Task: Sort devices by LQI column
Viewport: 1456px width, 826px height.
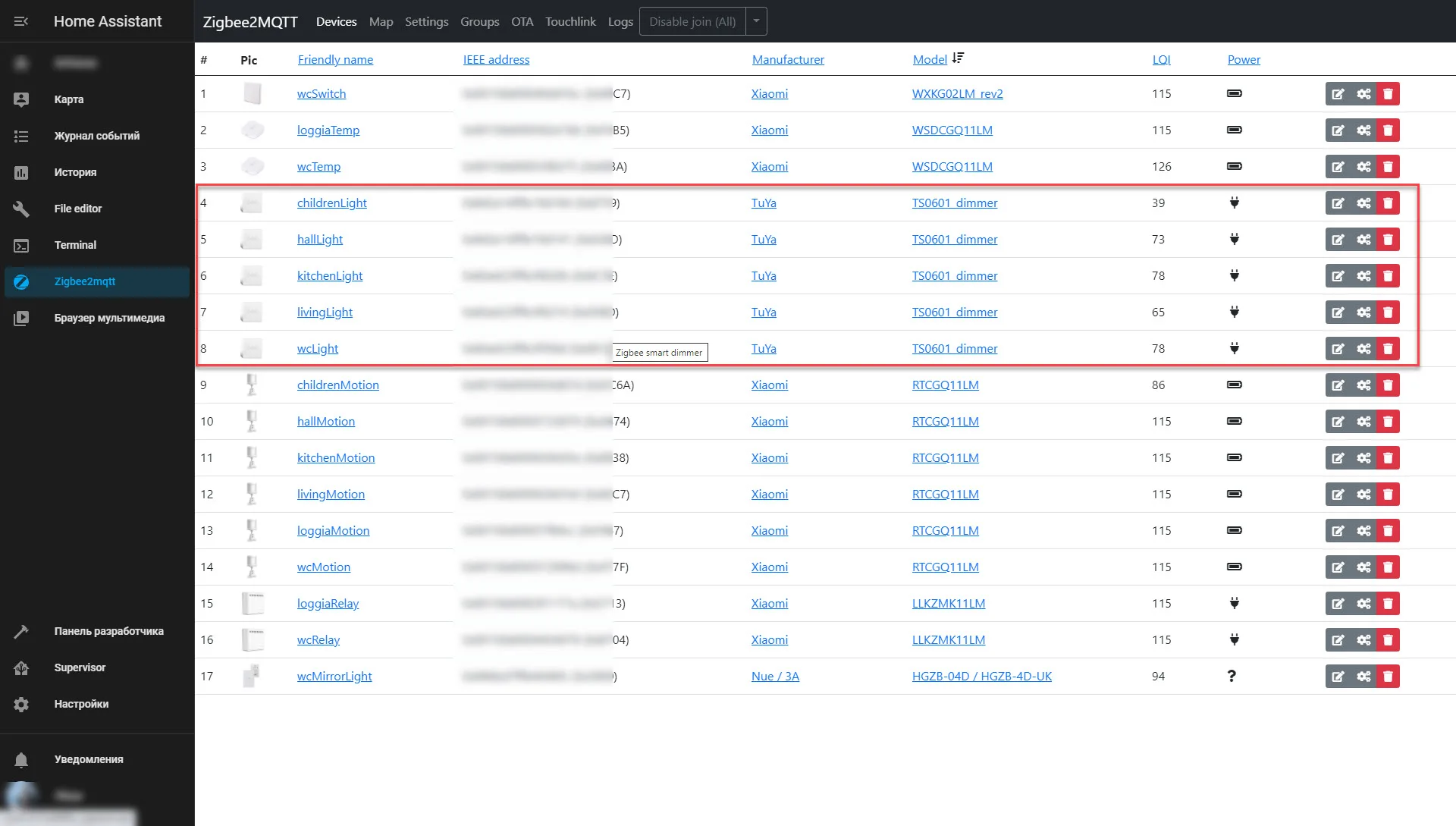Action: (x=1161, y=59)
